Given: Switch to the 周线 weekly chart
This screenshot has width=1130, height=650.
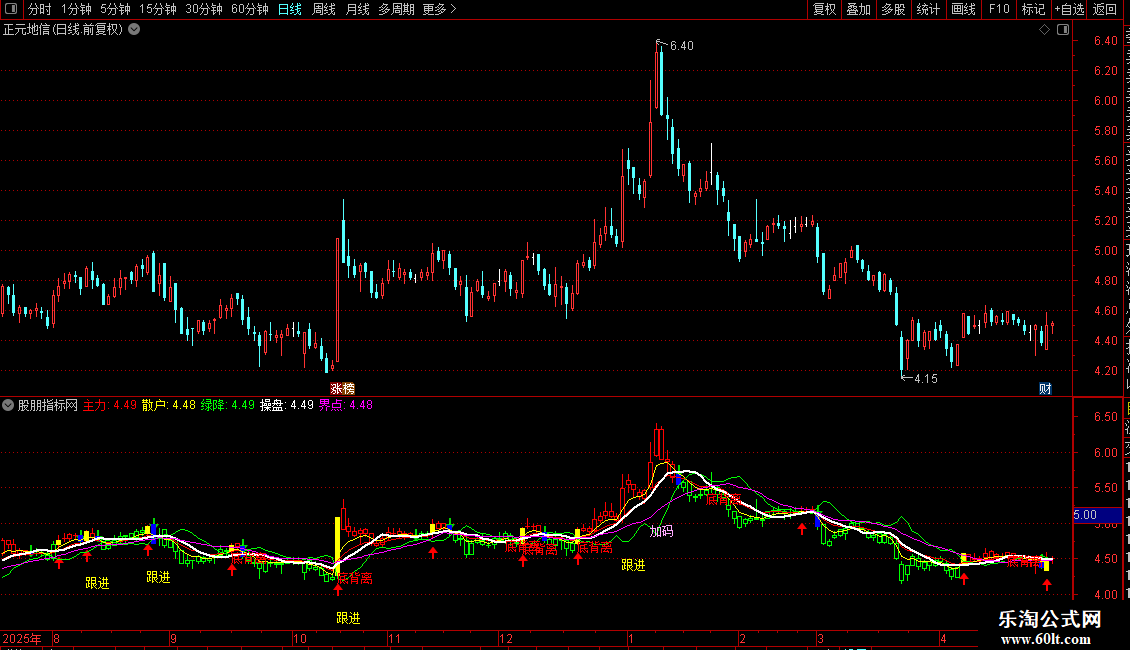Looking at the screenshot, I should tap(324, 9).
